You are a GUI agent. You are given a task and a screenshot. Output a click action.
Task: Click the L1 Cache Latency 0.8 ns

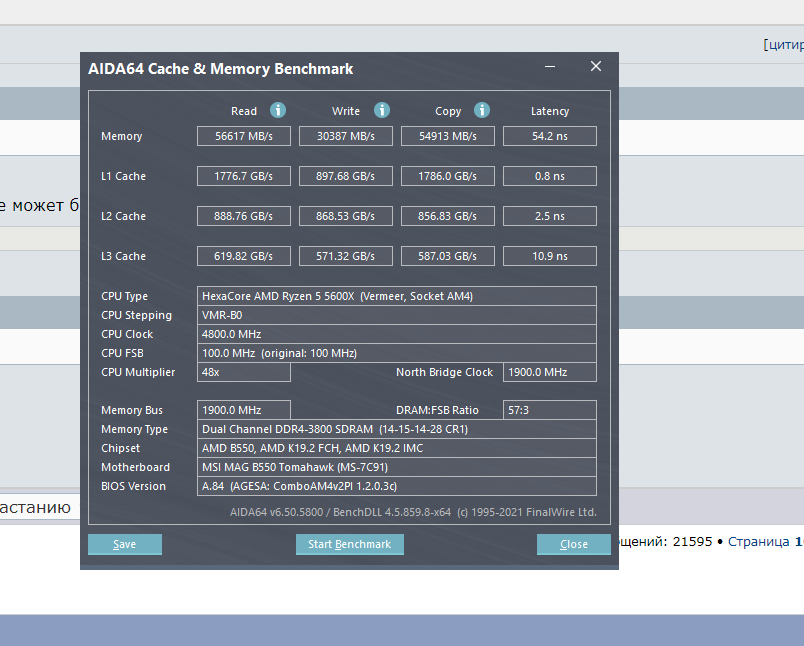pyautogui.click(x=550, y=176)
